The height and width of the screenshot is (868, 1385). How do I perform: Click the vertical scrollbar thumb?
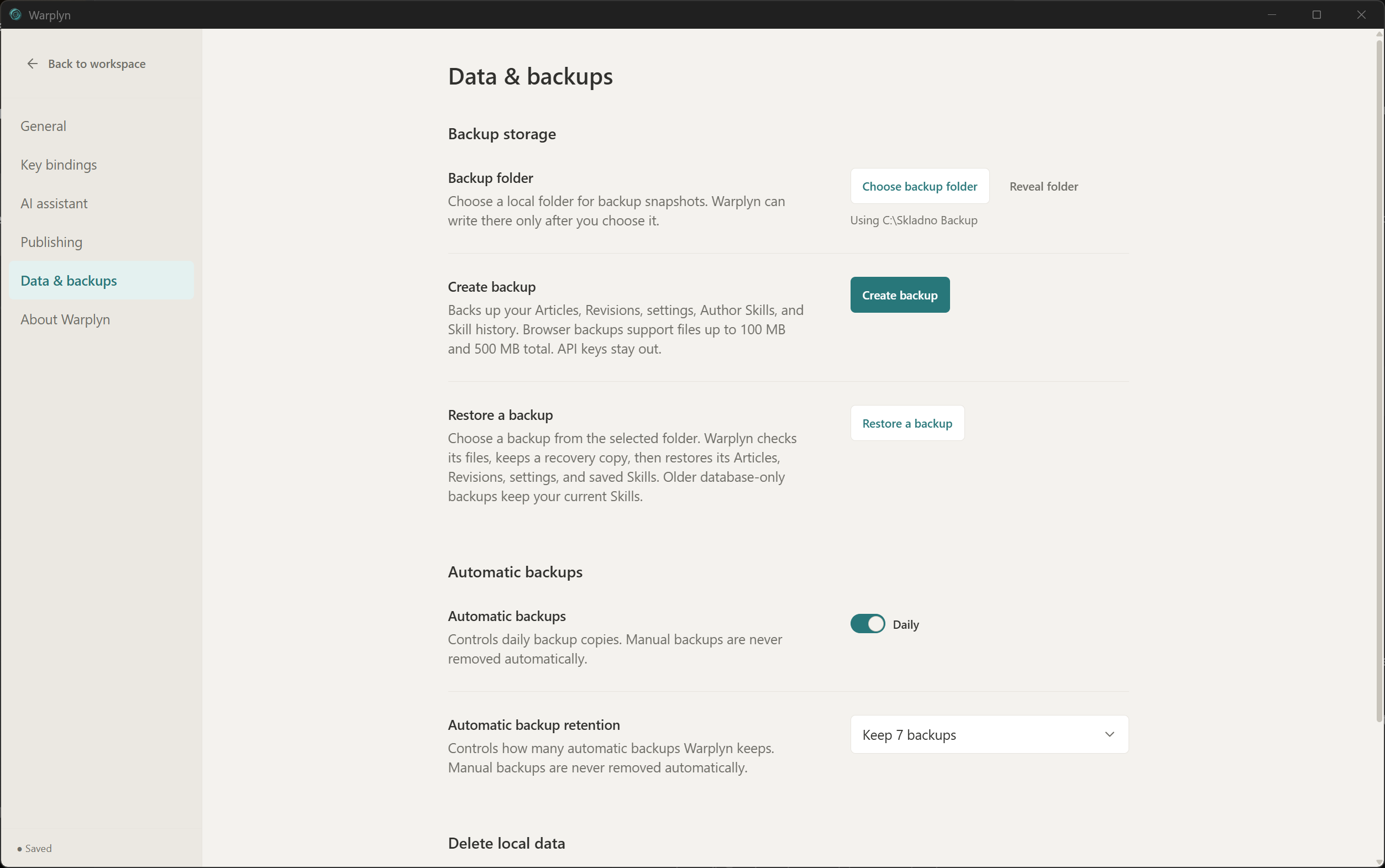point(1379,382)
